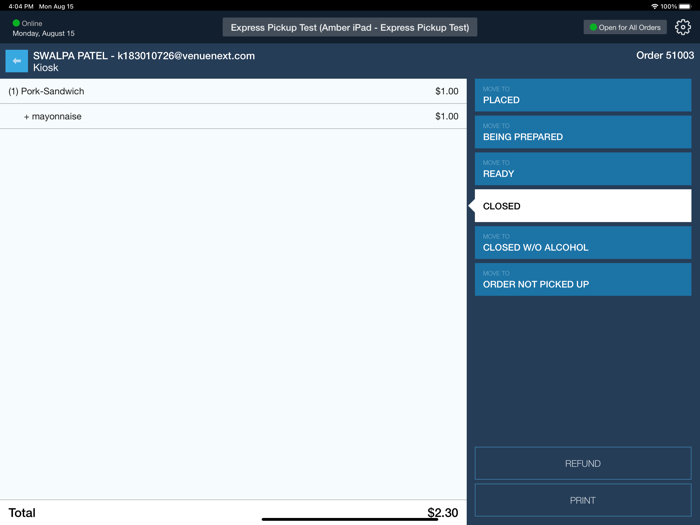Screen dimensions: 700x525
Task: Open settings via the gear icon
Action: click(x=683, y=27)
